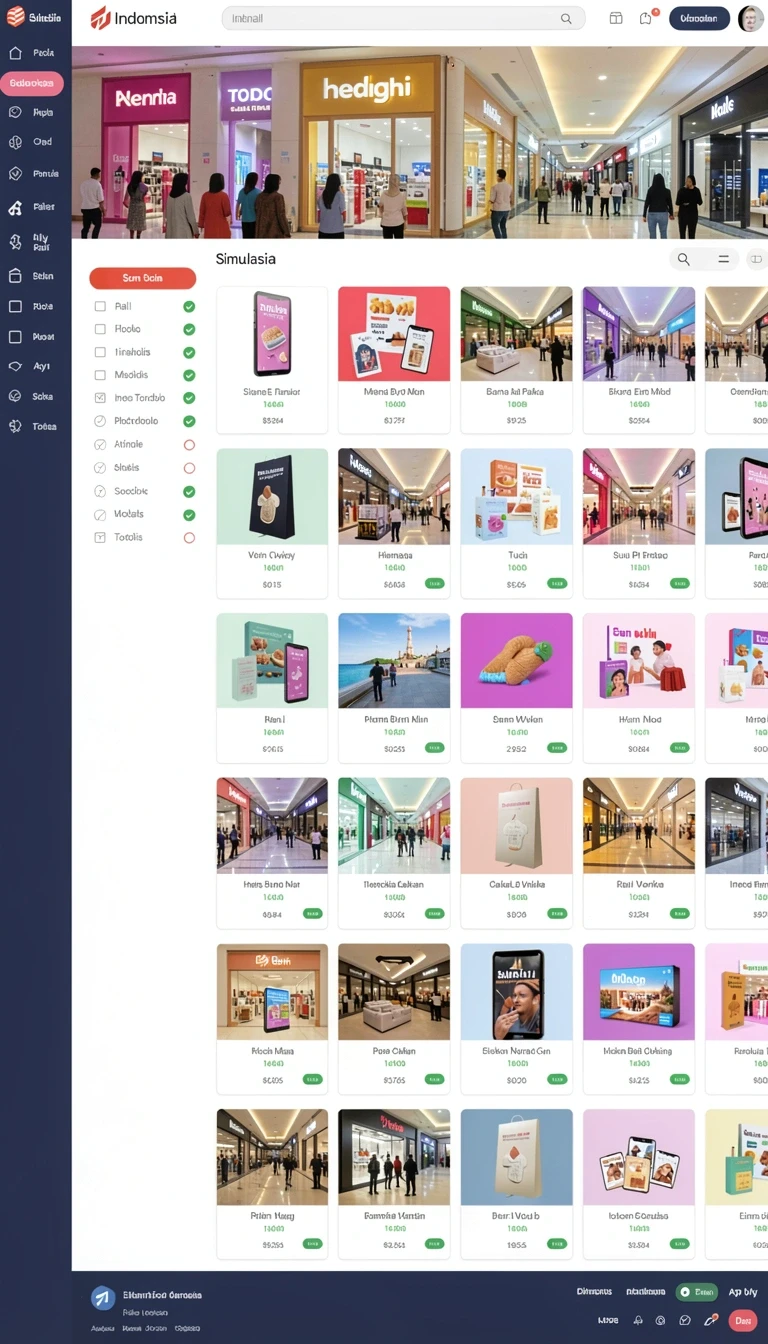The height and width of the screenshot is (1344, 768).
Task: Click the green pill button in footer
Action: pyautogui.click(x=697, y=1292)
